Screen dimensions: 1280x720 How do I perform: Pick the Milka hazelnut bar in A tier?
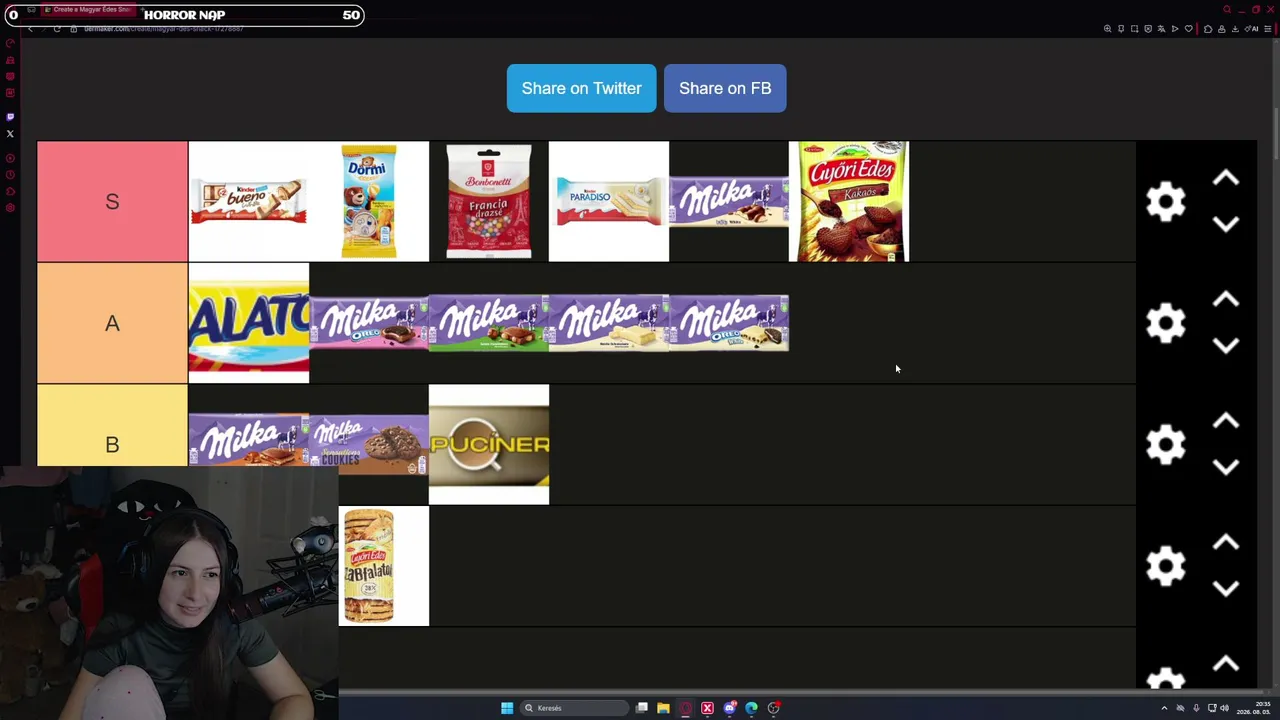coord(489,323)
